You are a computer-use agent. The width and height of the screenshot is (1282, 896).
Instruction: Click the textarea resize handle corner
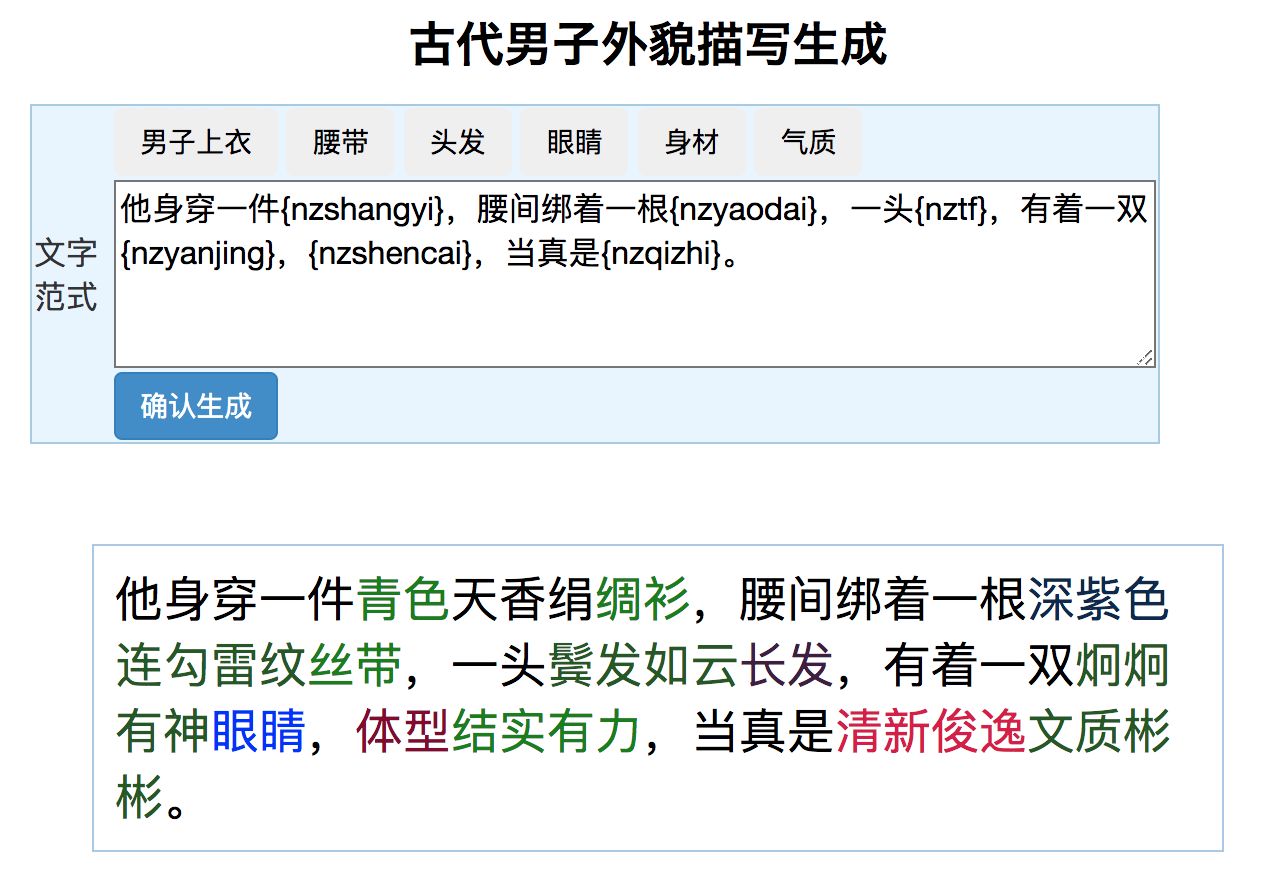pyautogui.click(x=1145, y=357)
